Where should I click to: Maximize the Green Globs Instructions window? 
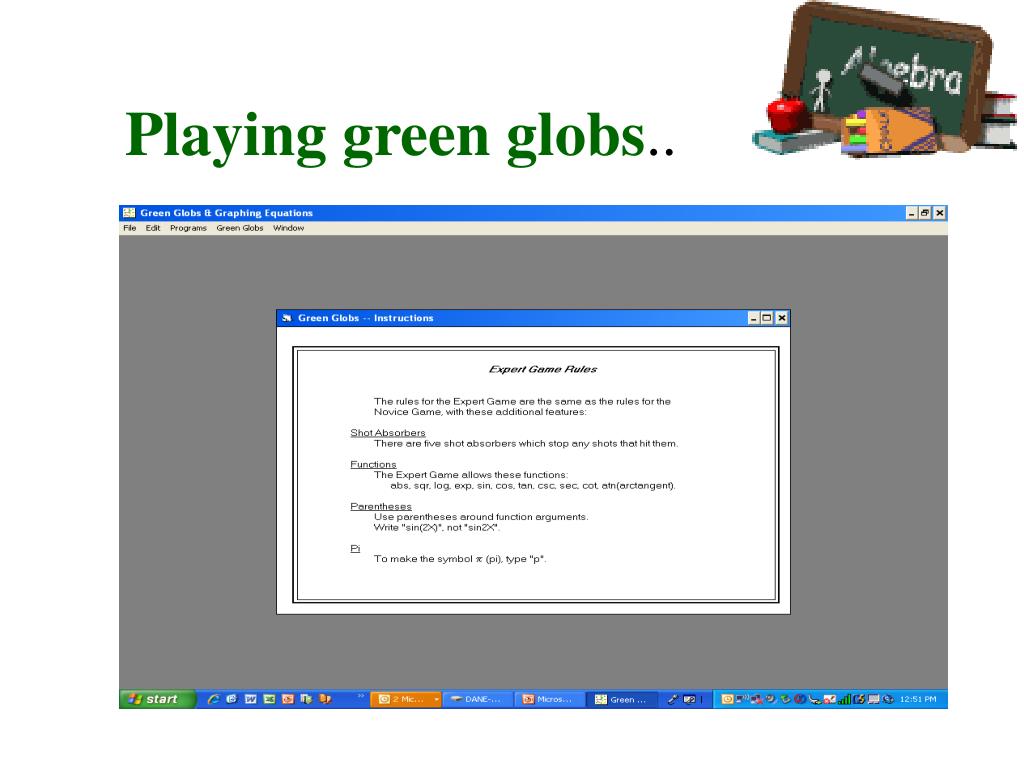767,318
